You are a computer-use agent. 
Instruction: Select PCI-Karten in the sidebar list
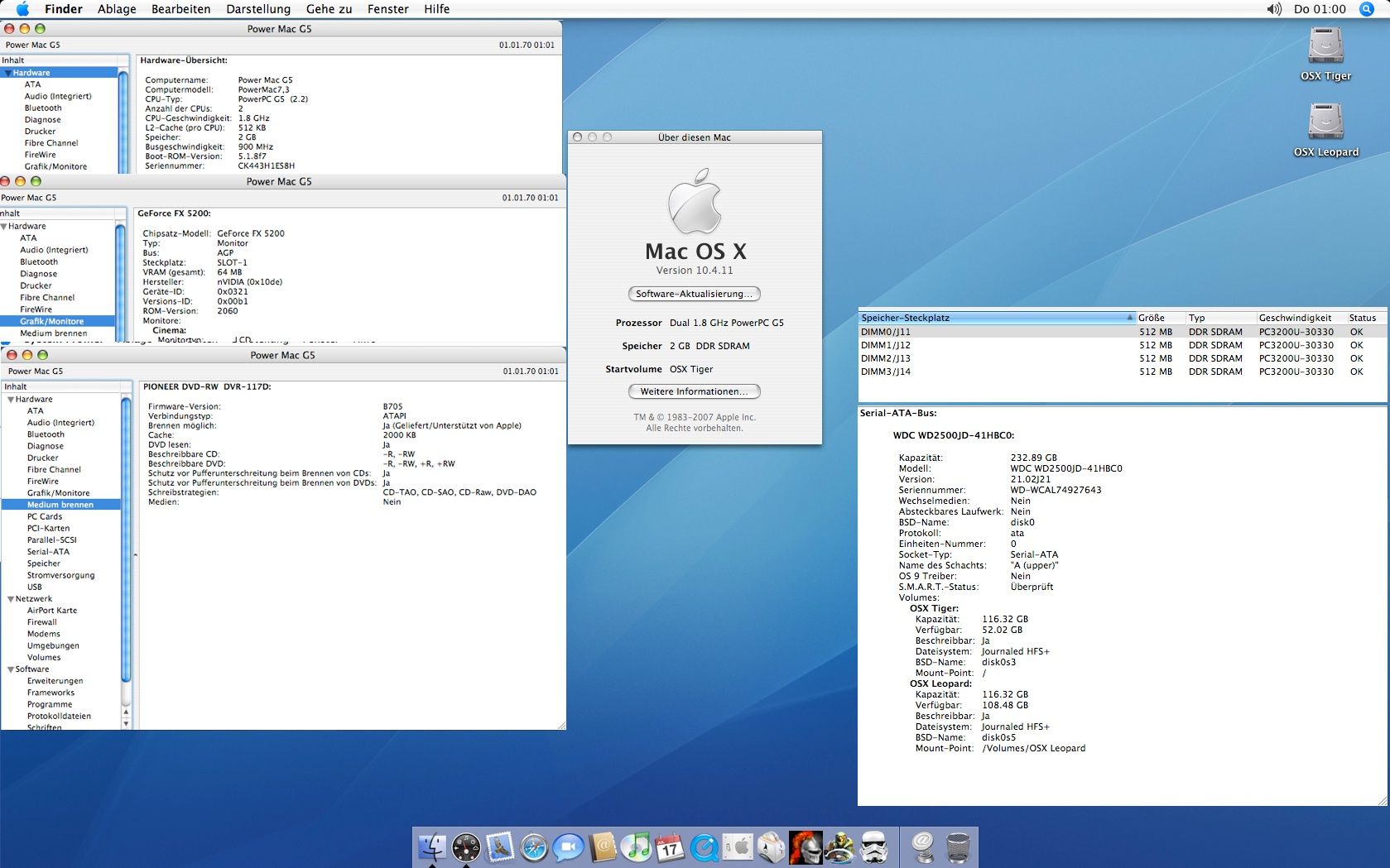click(48, 528)
